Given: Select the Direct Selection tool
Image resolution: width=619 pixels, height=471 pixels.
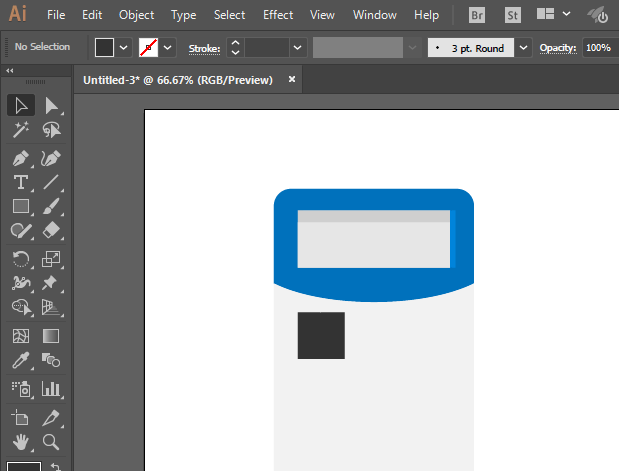Looking at the screenshot, I should pos(51,105).
